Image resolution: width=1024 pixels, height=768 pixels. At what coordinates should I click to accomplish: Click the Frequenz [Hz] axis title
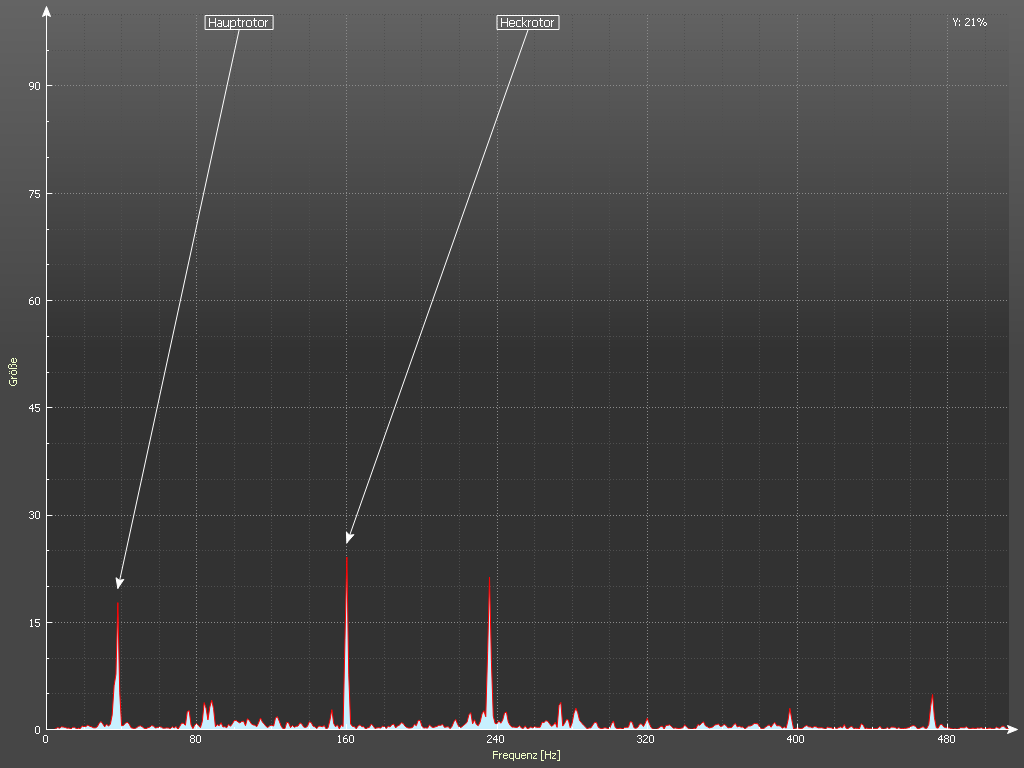click(x=526, y=755)
